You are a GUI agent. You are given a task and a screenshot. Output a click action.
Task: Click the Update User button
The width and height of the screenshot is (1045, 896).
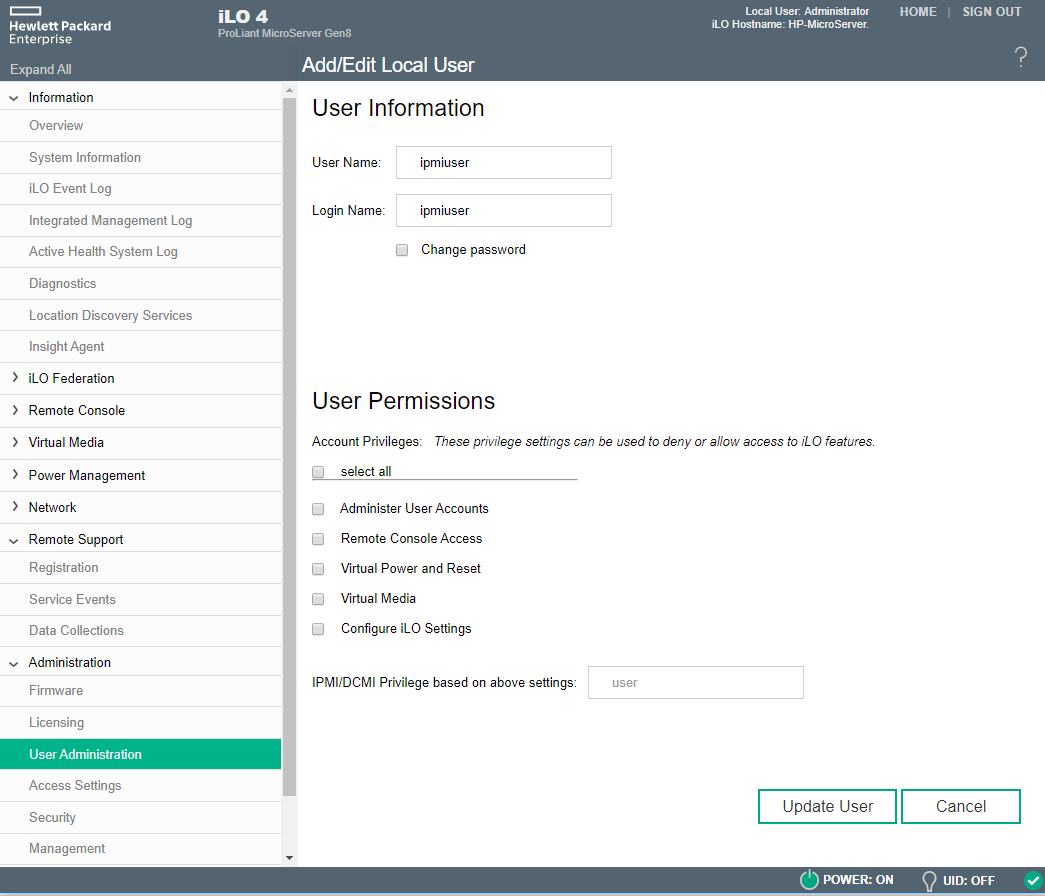click(827, 807)
